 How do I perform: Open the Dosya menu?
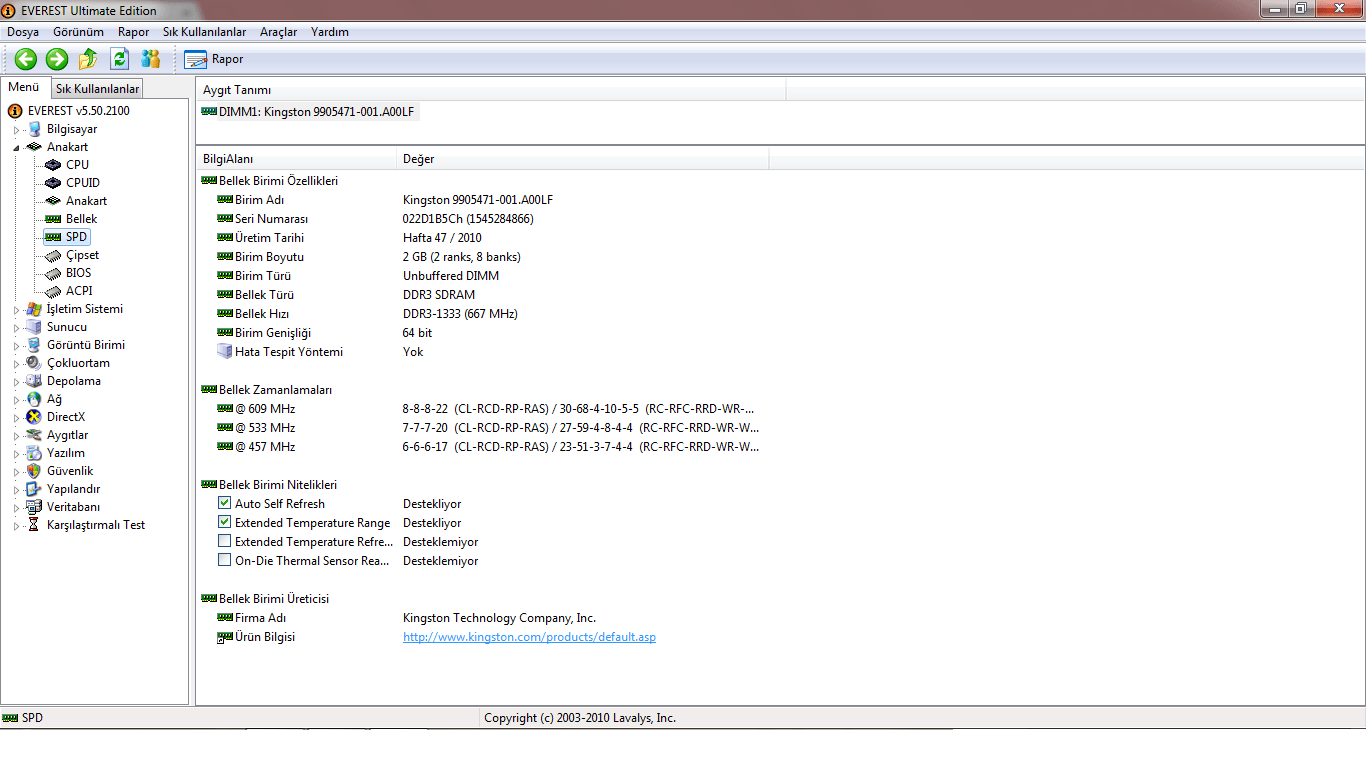(x=23, y=32)
